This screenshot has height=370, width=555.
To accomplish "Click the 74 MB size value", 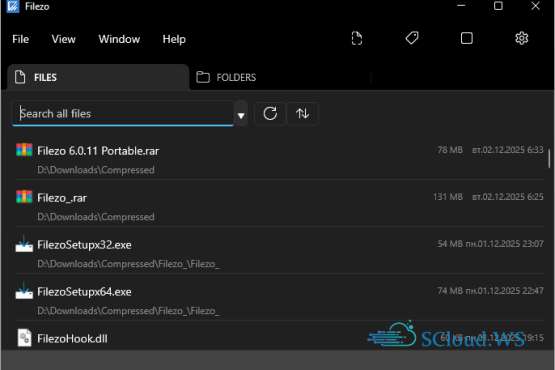I will (x=450, y=291).
